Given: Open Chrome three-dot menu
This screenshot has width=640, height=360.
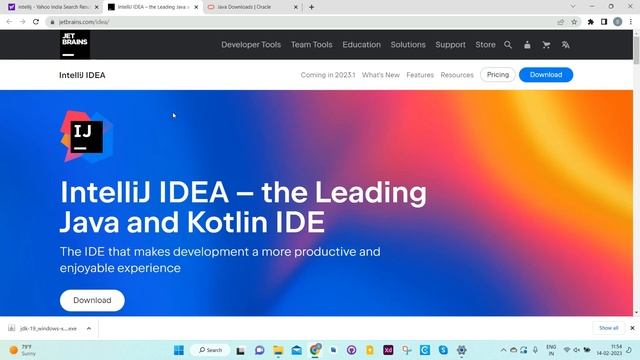Looking at the screenshot, I should click(x=631, y=22).
